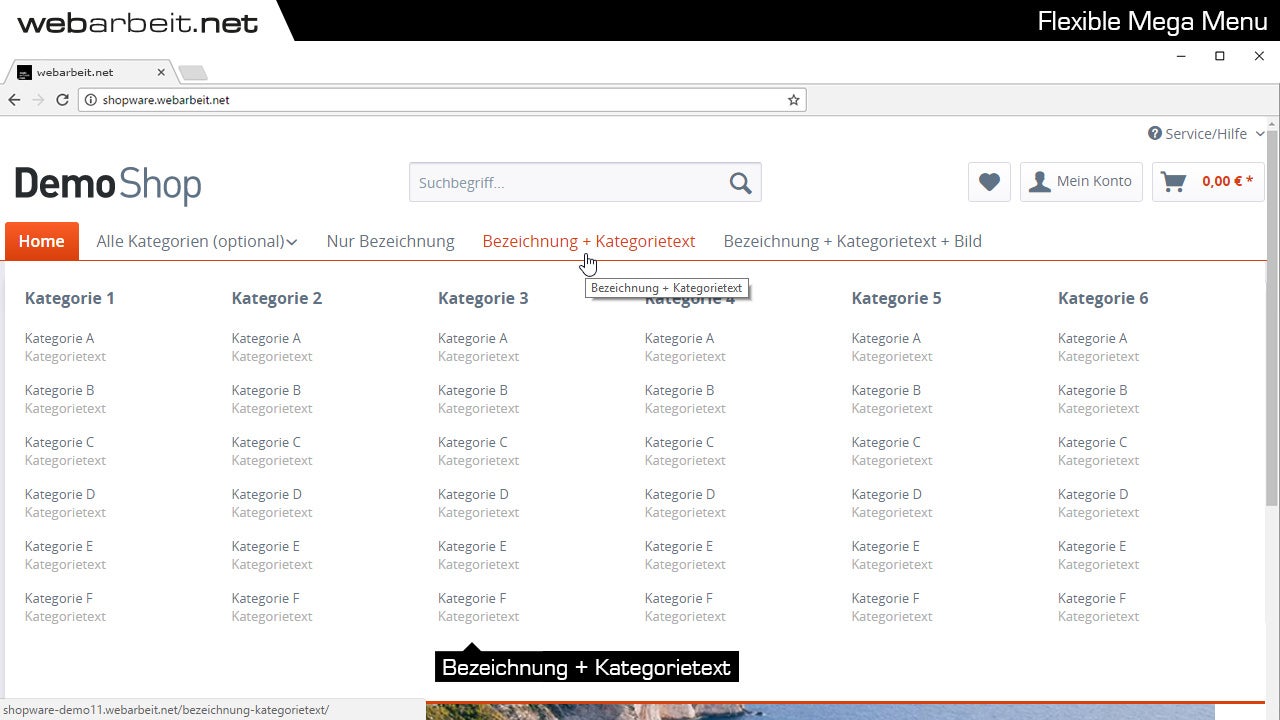Select Kategorie F under Kategorie 5
The image size is (1280, 720).
pos(886,598)
